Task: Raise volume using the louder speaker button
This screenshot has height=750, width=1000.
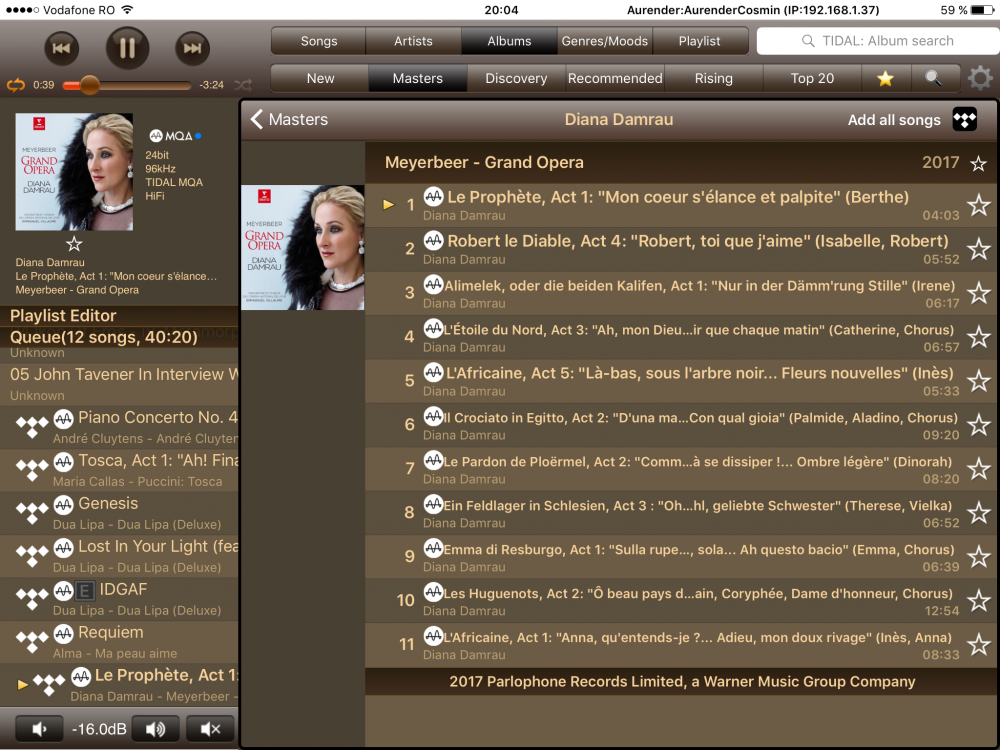Action: pyautogui.click(x=156, y=729)
